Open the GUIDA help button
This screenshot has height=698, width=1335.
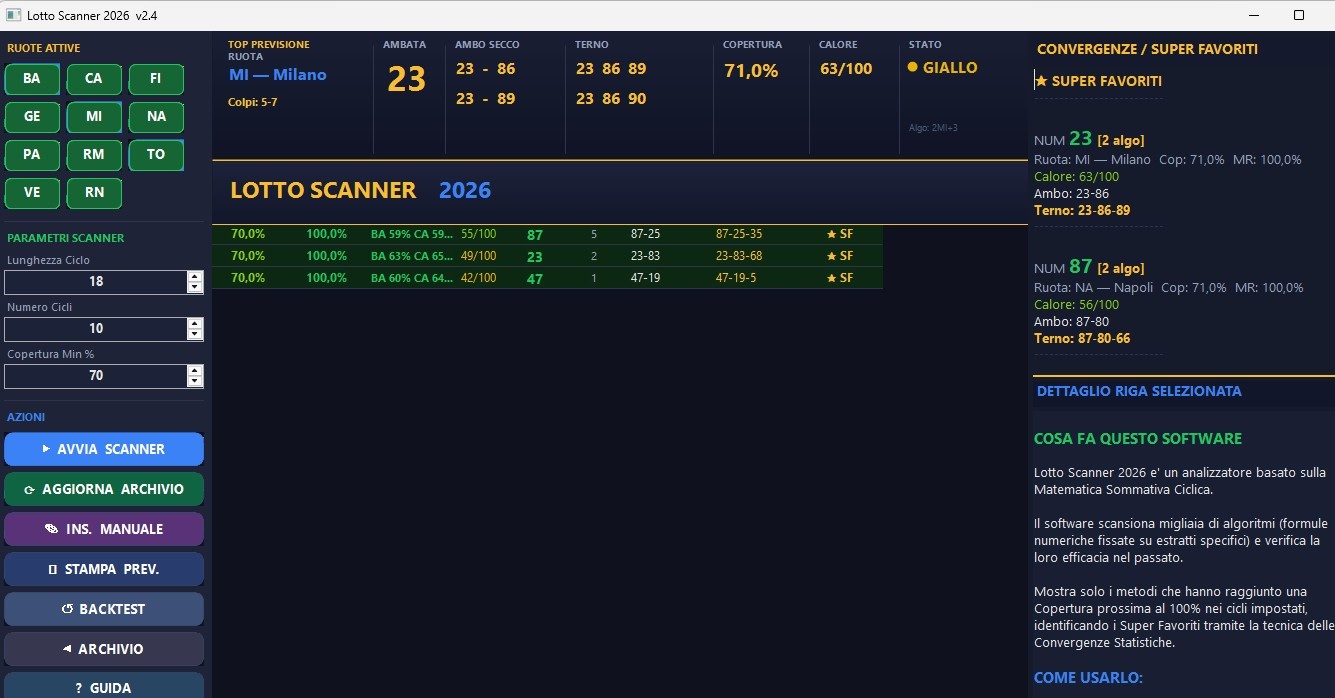(104, 687)
